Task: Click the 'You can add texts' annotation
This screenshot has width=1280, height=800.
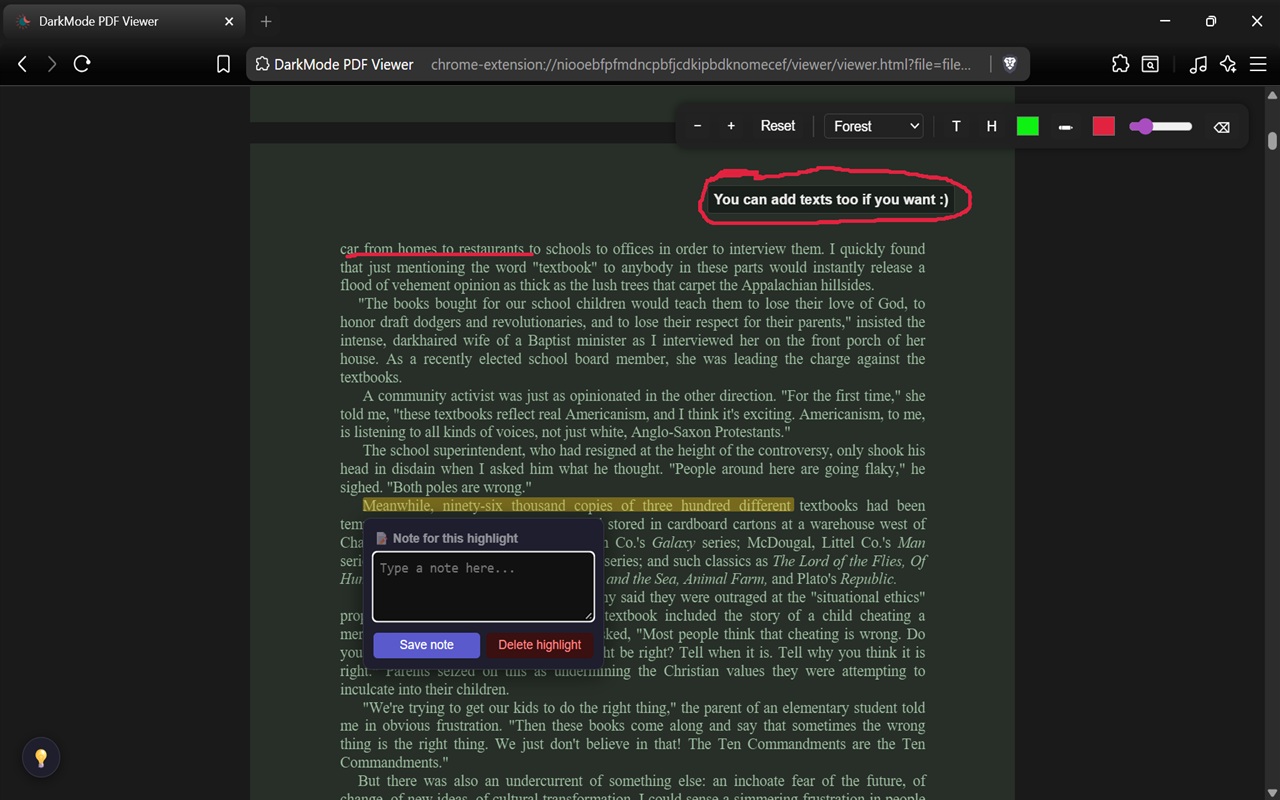Action: 831,199
